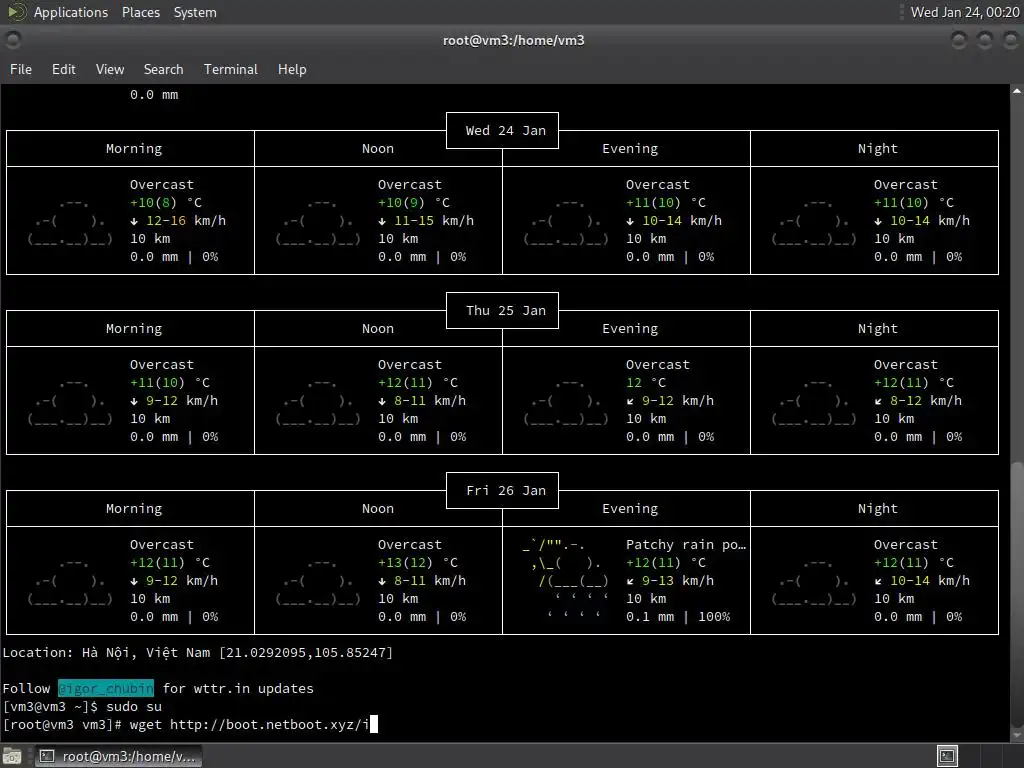
Task: Click the '+10(8) °C' temperature in Wed morning
Action: (166, 202)
